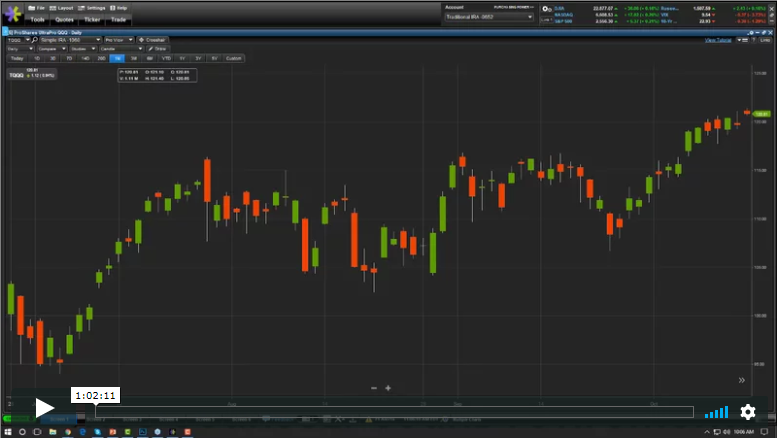Open the Compare dropdown
Viewport: 777px width, 438px height.
[51, 48]
